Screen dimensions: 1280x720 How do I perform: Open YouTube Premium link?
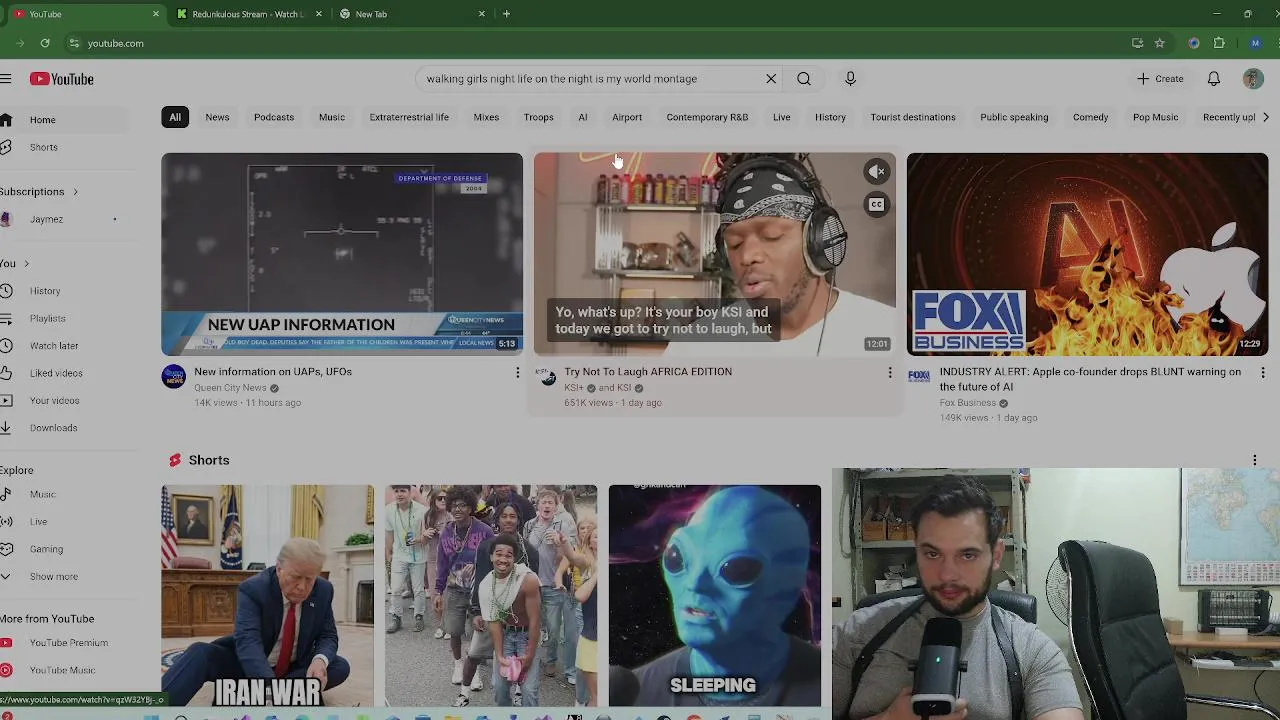[x=64, y=643]
